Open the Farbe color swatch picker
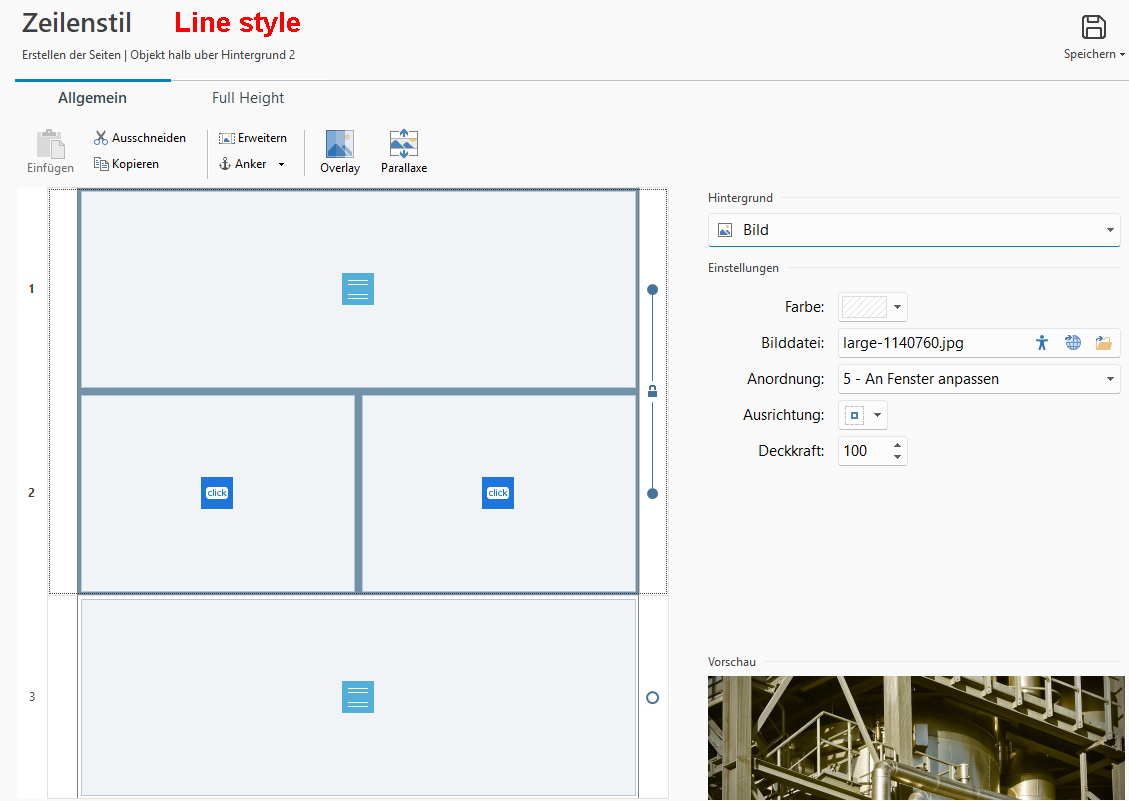Screen dimensions: 1129x801 pyautogui.click(x=872, y=307)
